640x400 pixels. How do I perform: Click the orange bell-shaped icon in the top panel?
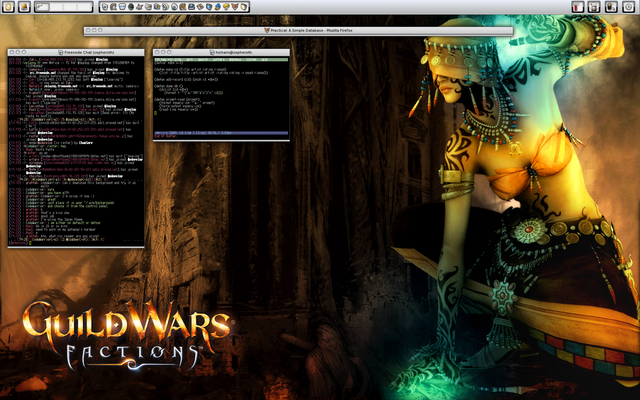point(24,7)
